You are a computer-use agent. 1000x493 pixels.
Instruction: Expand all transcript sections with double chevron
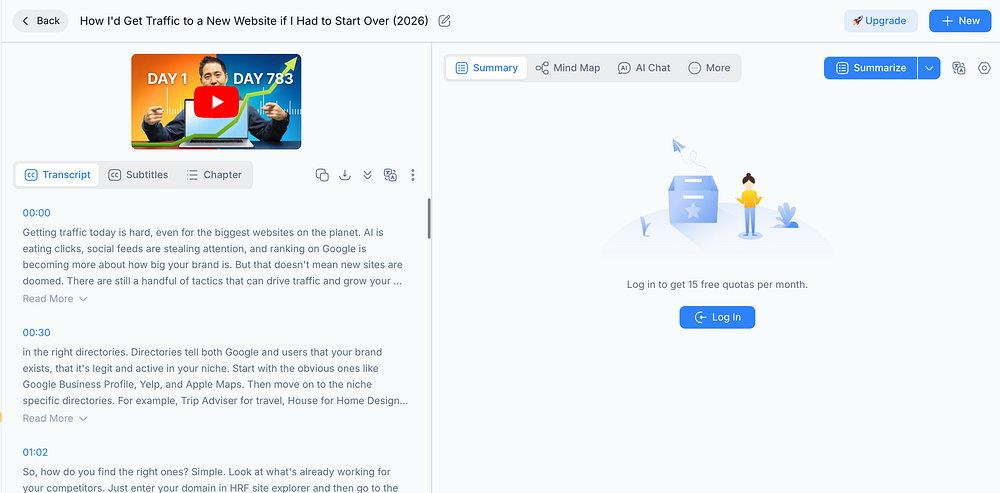coord(367,175)
